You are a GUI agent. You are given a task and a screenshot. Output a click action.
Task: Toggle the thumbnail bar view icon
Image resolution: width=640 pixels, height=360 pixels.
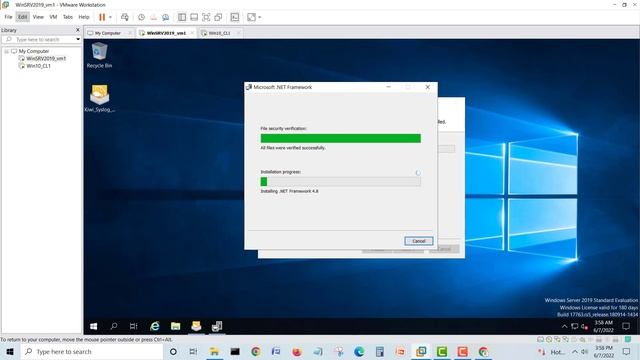[194, 17]
